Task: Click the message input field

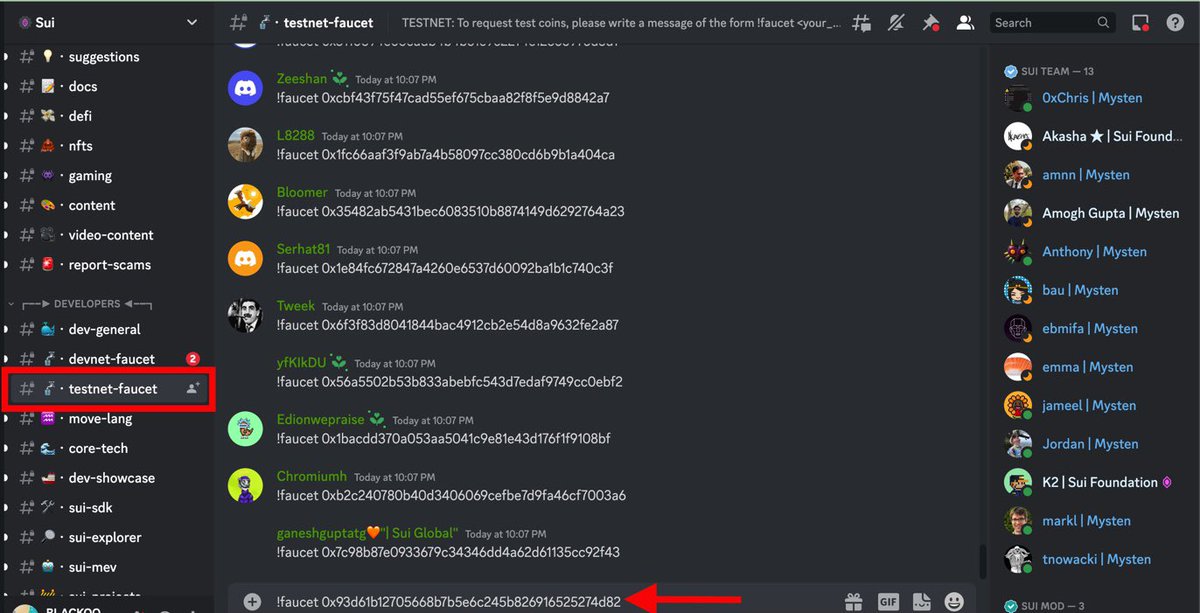Action: (450, 601)
